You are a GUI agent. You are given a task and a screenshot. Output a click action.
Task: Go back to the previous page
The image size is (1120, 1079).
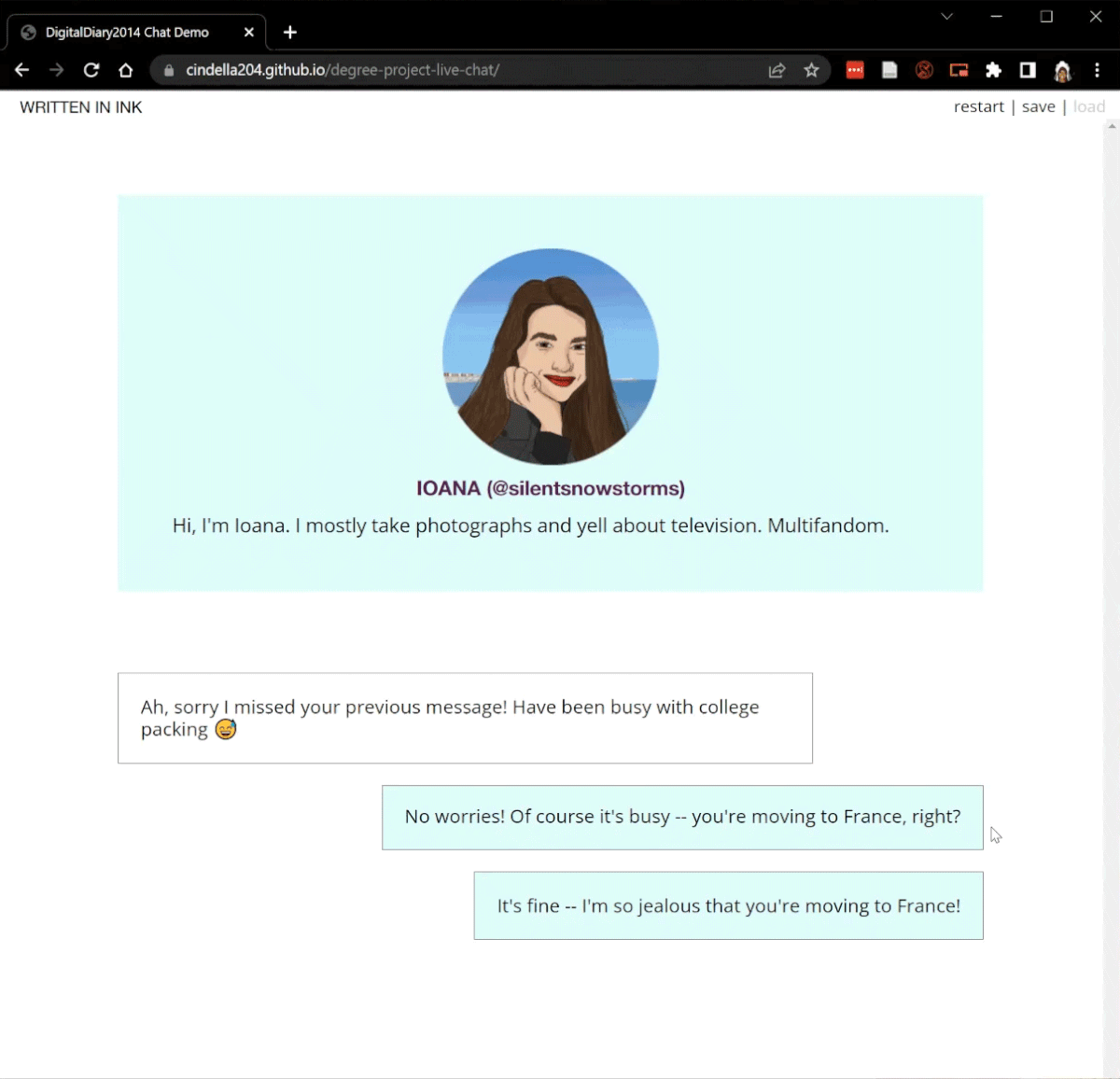tap(22, 70)
